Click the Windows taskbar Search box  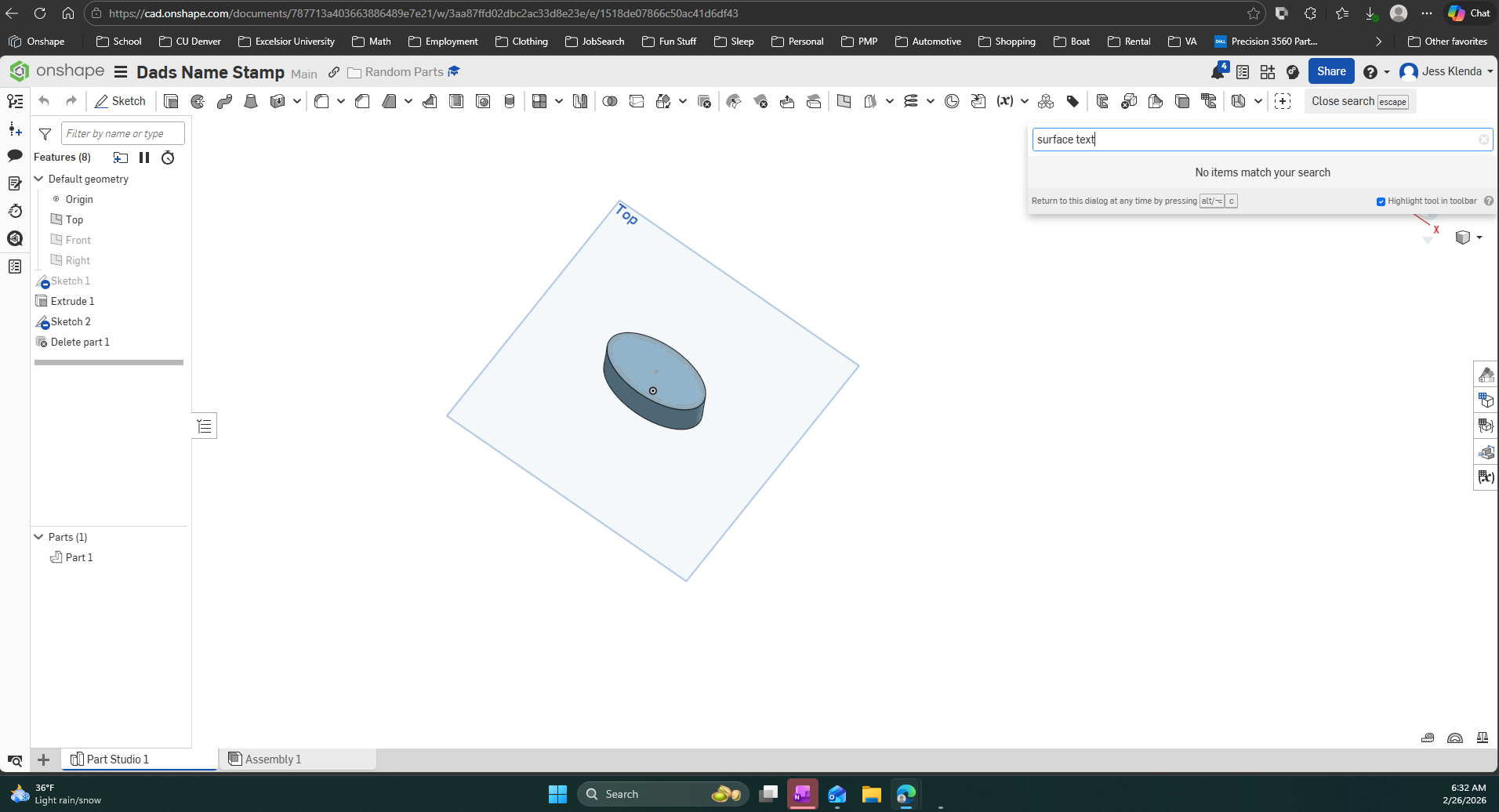tap(663, 794)
